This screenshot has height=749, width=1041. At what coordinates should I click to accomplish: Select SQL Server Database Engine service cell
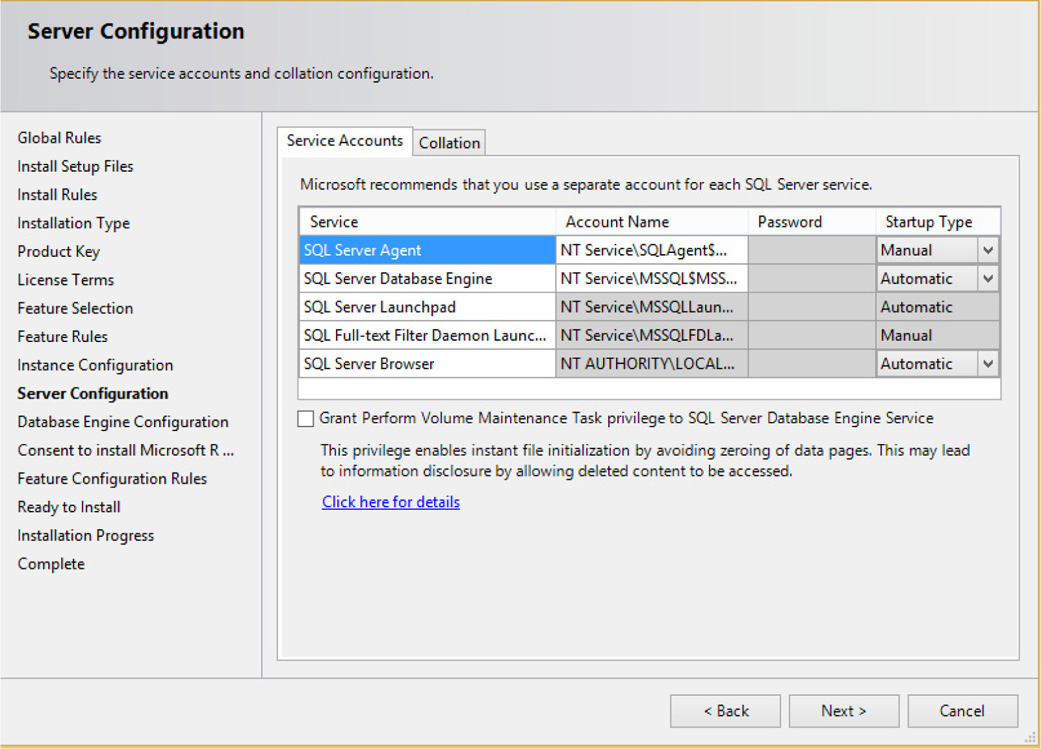point(428,279)
